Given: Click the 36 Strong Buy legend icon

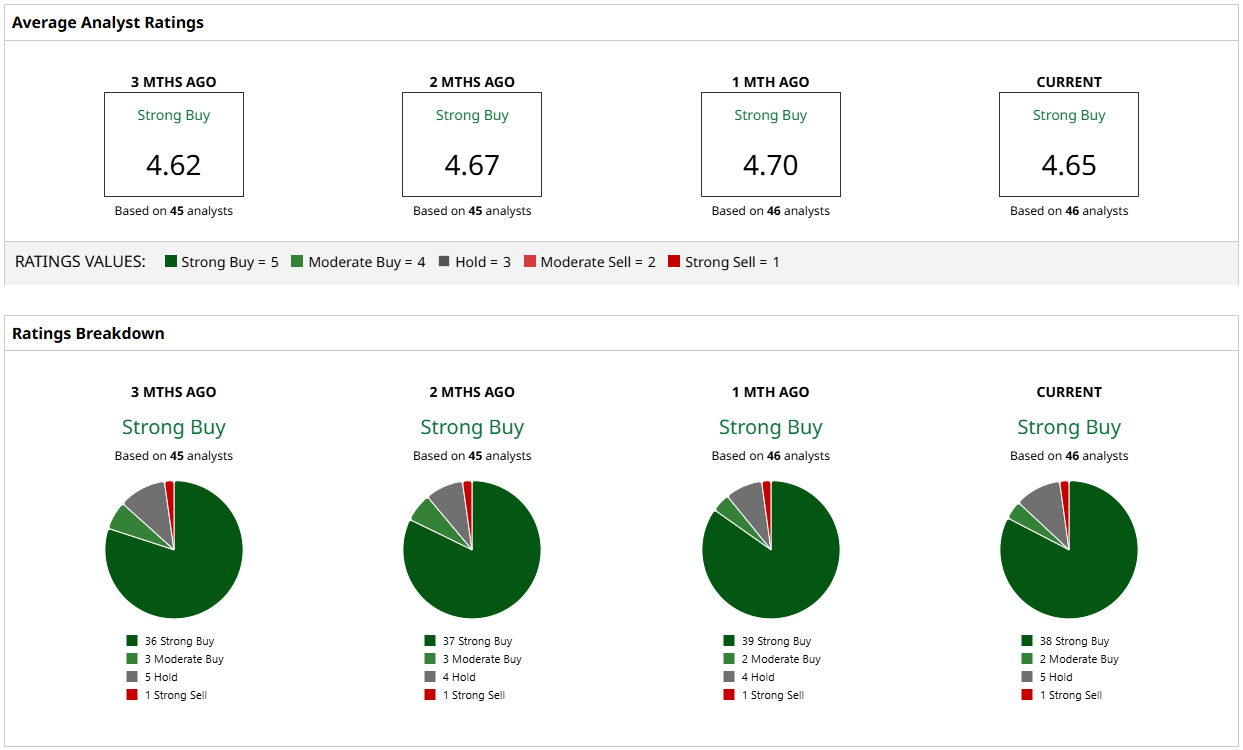Looking at the screenshot, I should click(132, 641).
